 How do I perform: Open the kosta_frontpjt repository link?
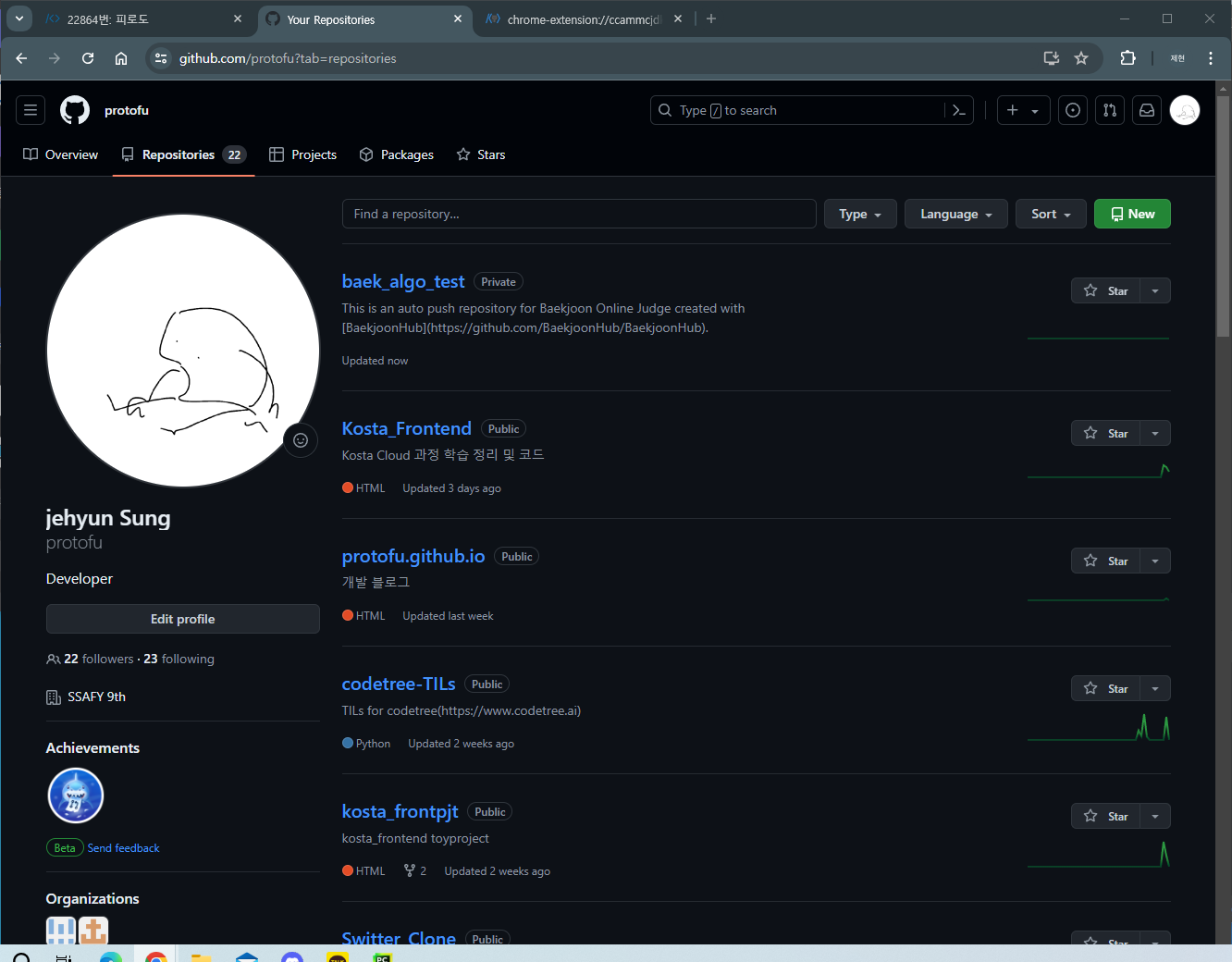coord(400,811)
